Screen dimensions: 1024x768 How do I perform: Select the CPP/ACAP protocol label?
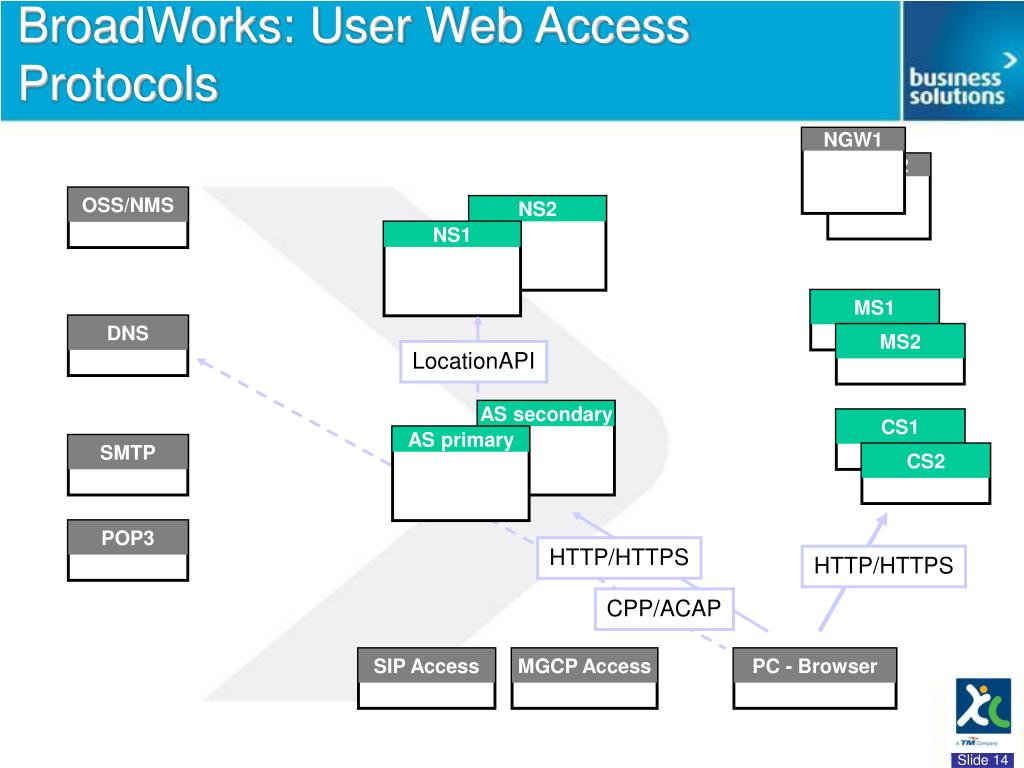point(664,609)
